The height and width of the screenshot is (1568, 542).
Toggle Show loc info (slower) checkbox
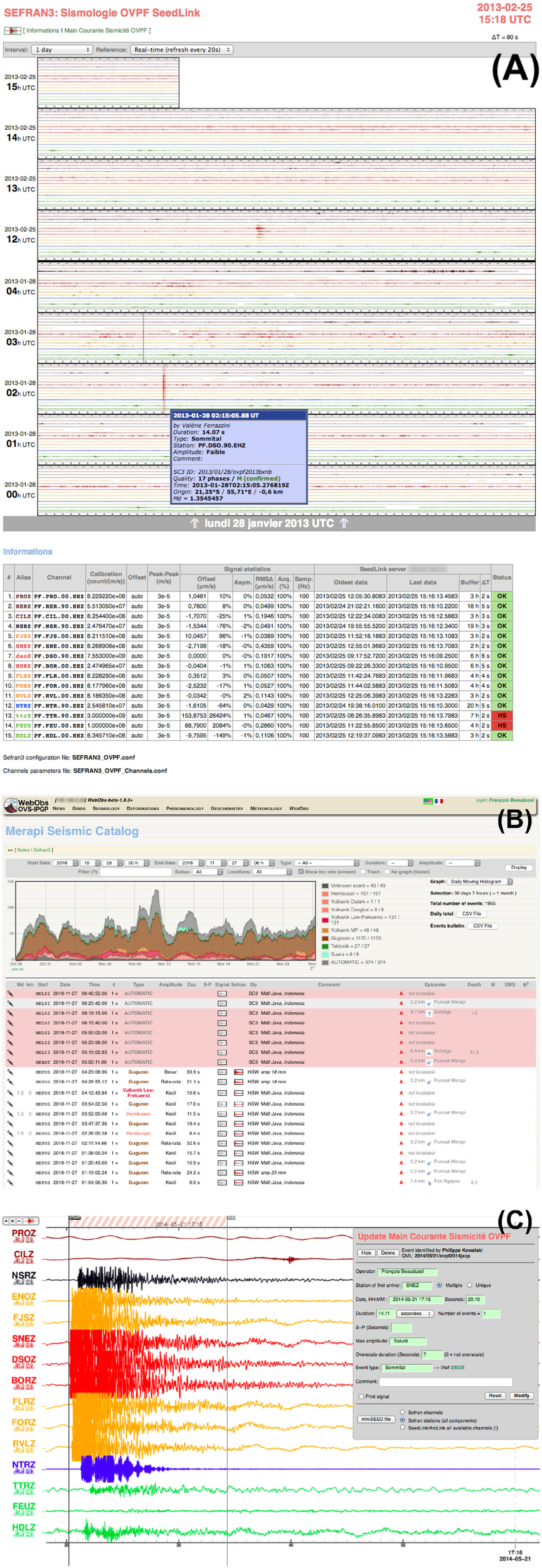[301, 872]
